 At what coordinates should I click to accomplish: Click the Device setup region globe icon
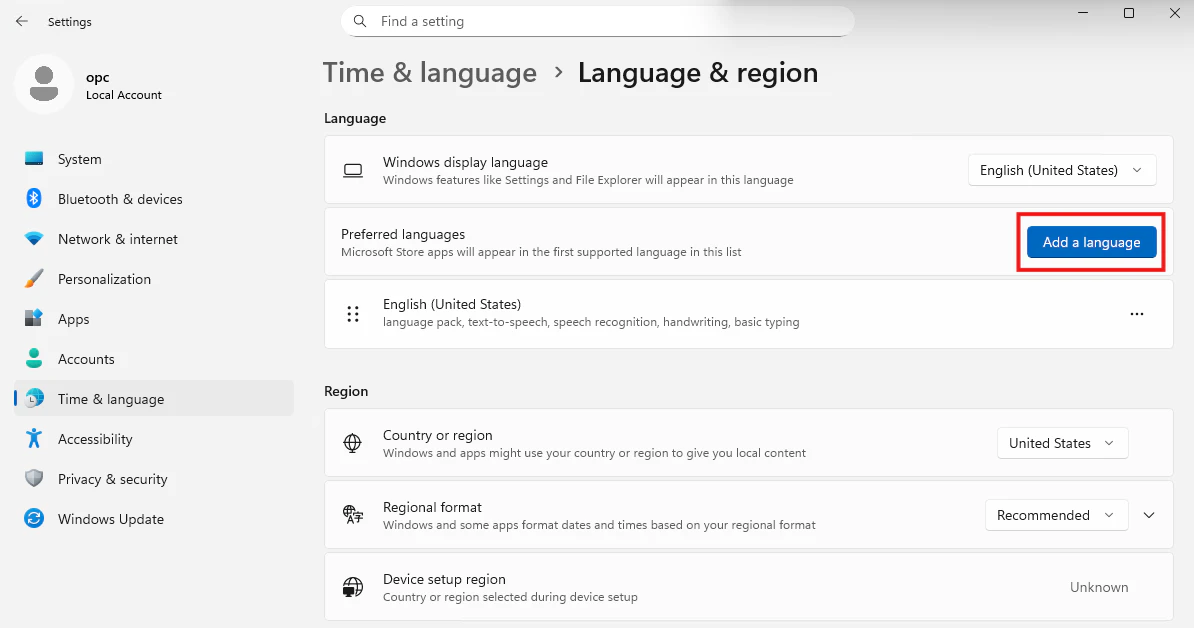coord(353,587)
